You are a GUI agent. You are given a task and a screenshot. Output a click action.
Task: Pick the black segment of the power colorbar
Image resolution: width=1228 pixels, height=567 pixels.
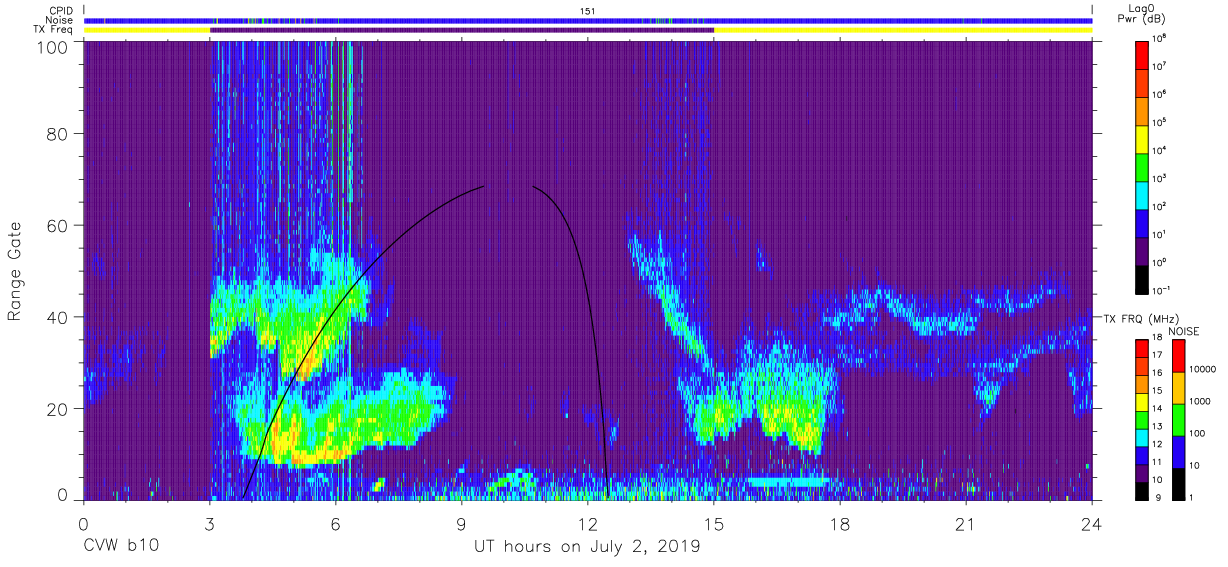(1143, 278)
